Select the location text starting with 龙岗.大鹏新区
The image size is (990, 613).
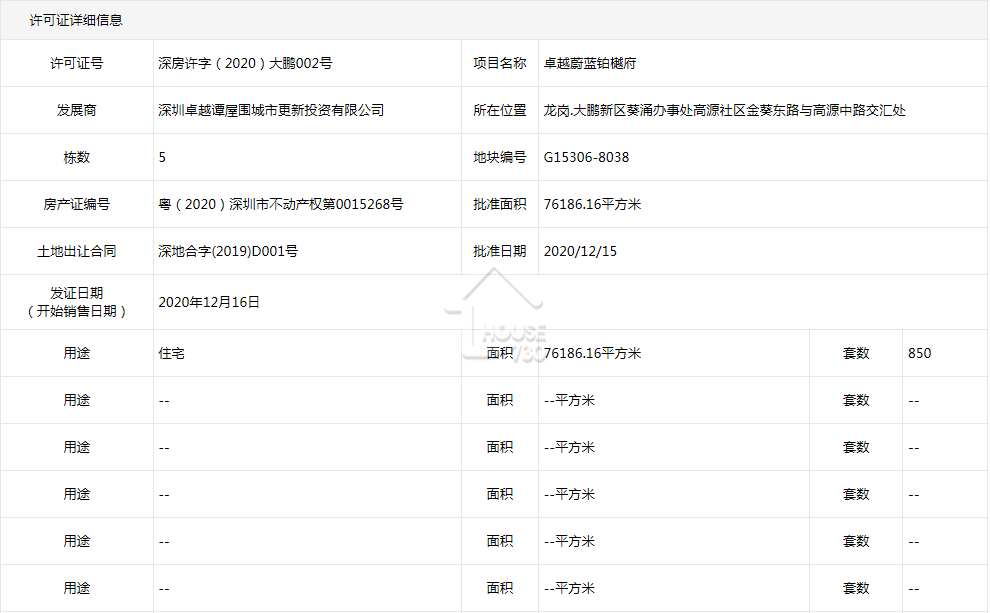tap(724, 110)
